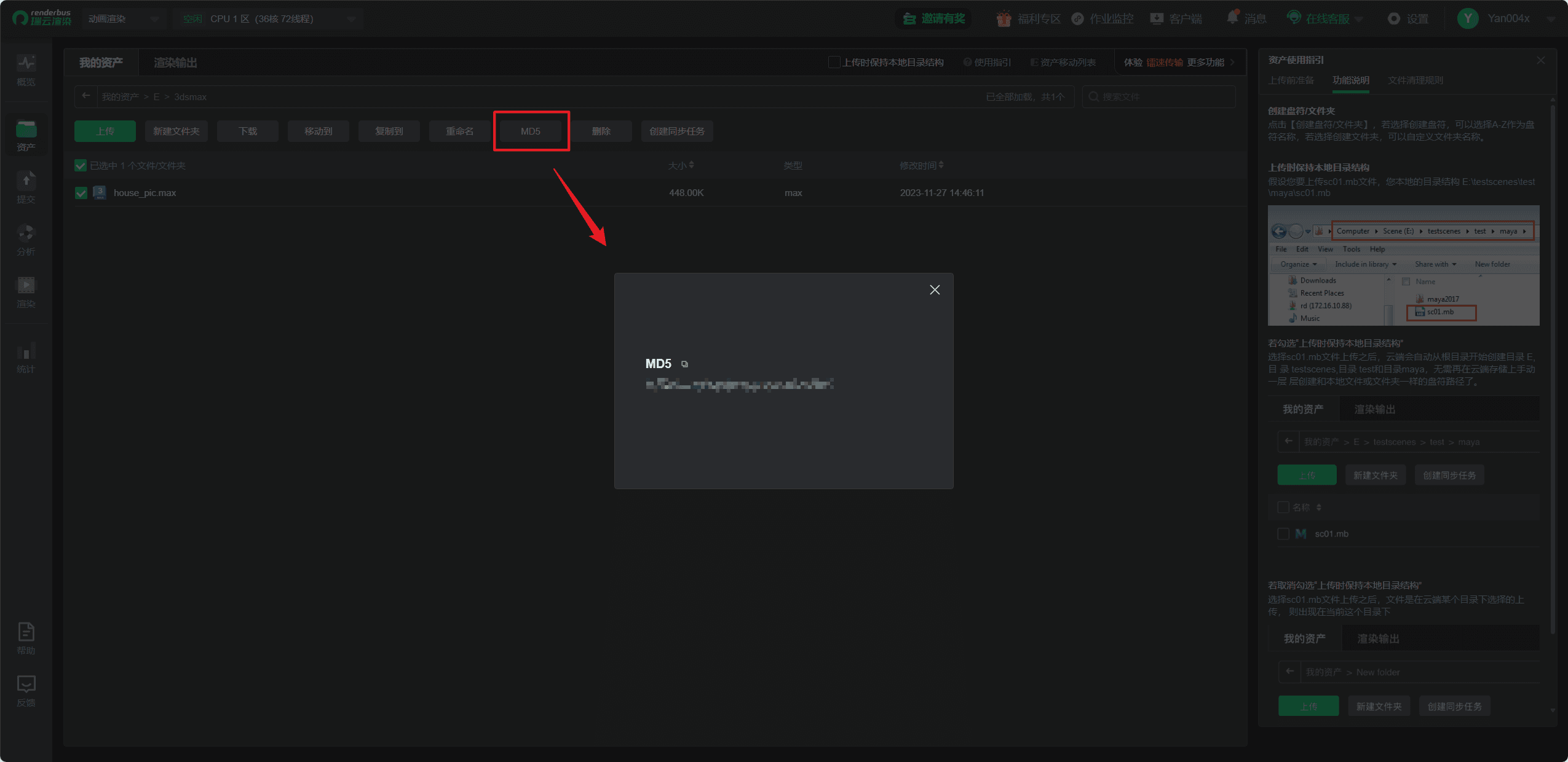Switch to 渲染输出 tab
Viewport: 1568px width, 762px height.
pos(175,63)
